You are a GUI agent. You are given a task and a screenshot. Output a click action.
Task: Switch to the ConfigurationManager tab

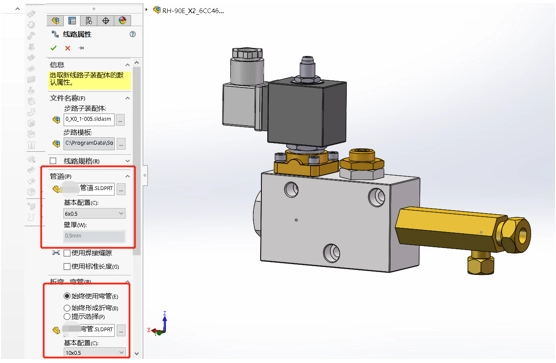click(x=89, y=21)
